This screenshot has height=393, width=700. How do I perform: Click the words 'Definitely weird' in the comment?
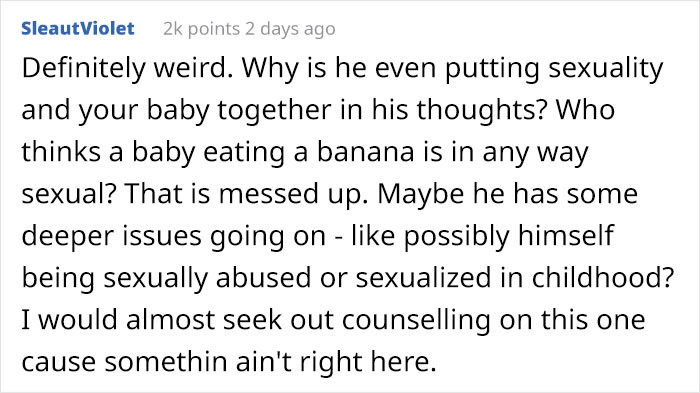(x=124, y=68)
